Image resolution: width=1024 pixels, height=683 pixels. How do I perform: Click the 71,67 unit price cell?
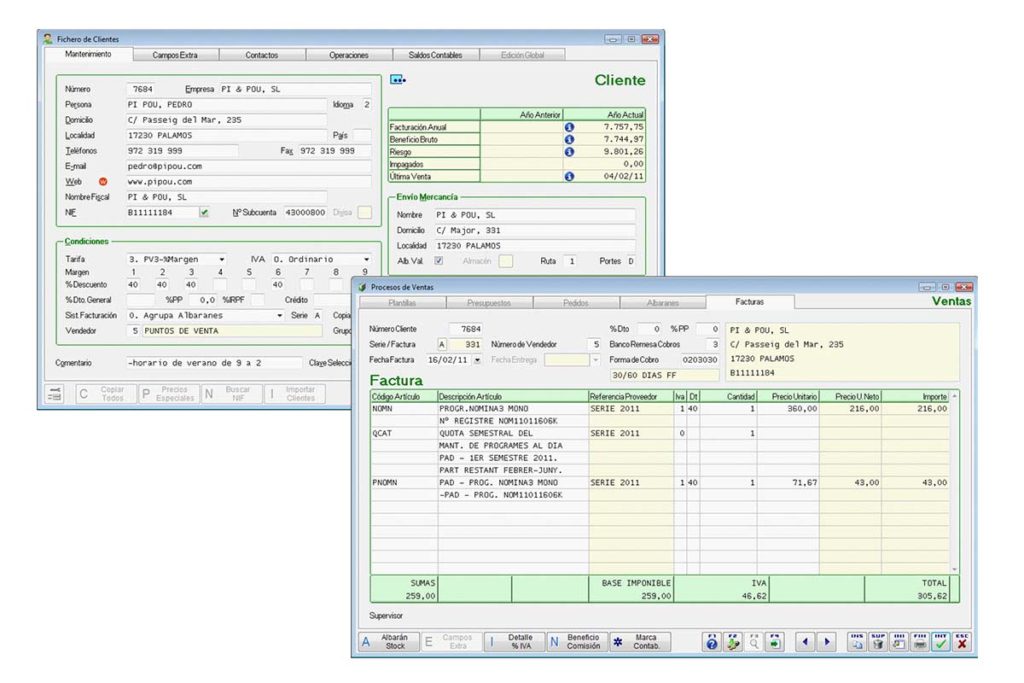click(788, 483)
